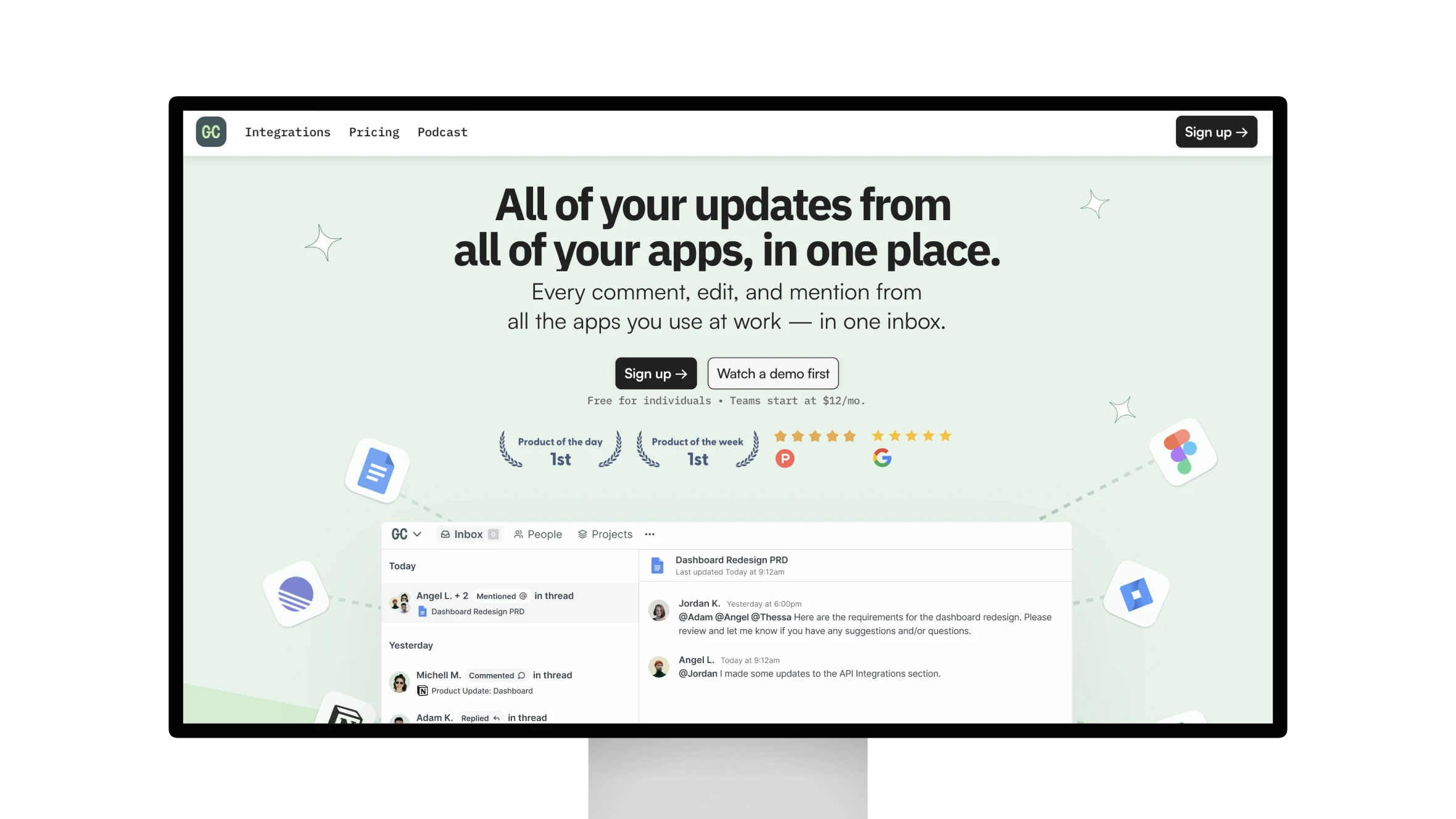
Task: Click the Google Docs icon on left side
Action: [377, 470]
